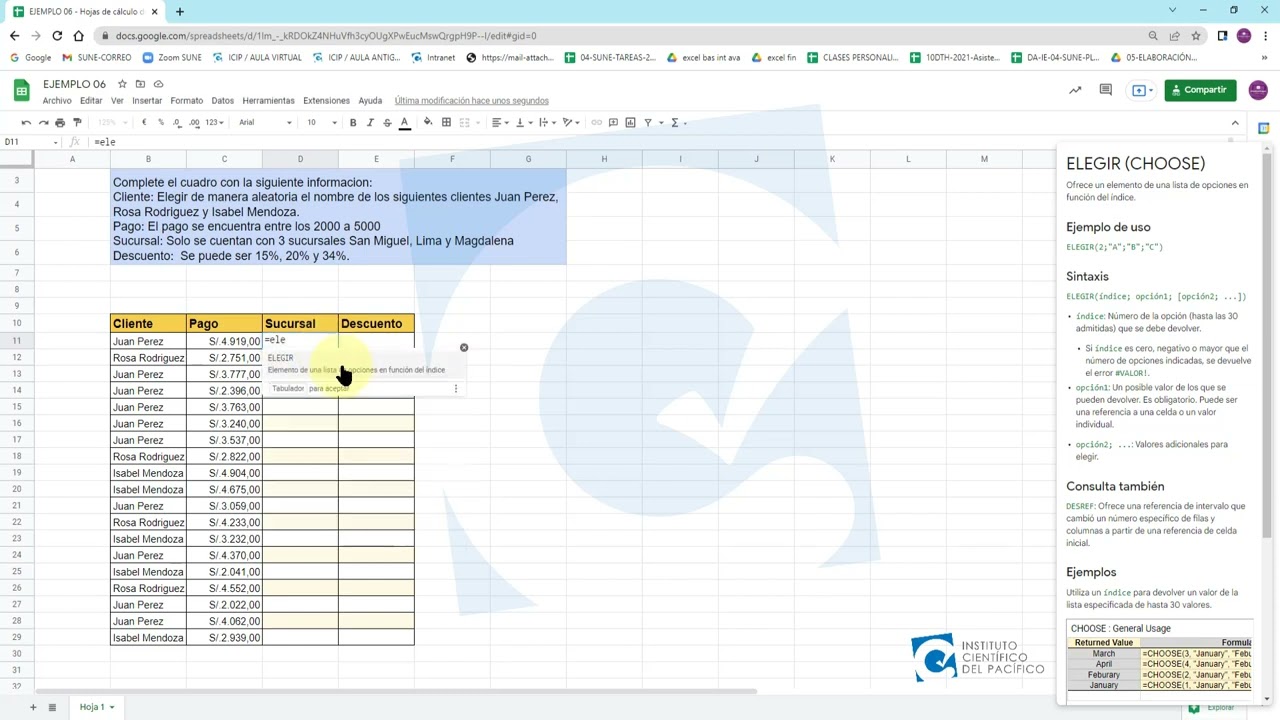This screenshot has width=1280, height=720.
Task: Open the fill color picker
Action: click(x=428, y=123)
